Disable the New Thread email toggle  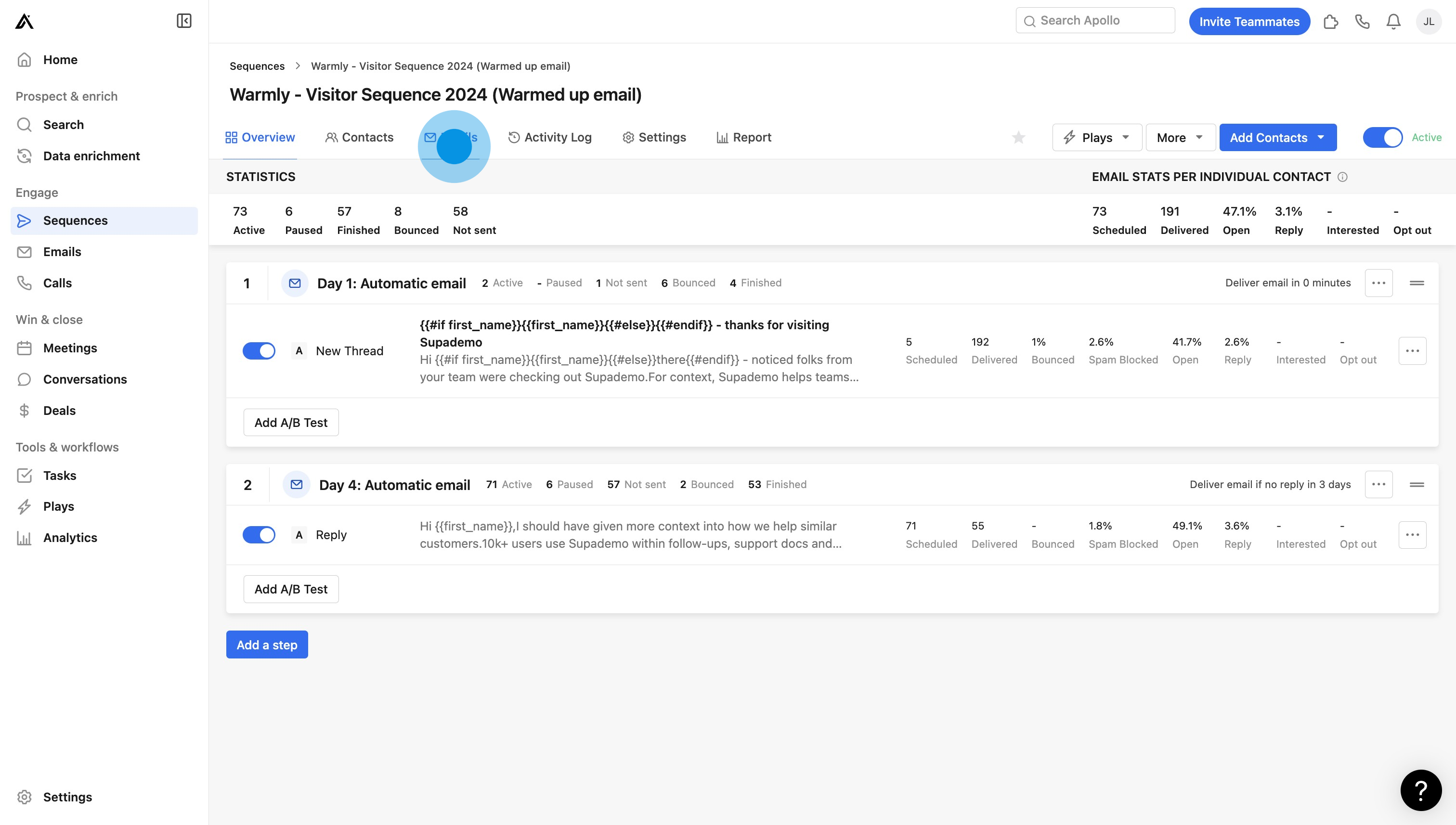[x=259, y=351]
